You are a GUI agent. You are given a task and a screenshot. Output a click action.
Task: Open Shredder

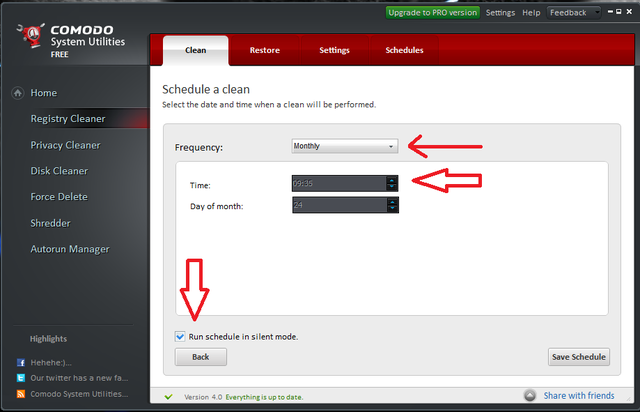51,223
